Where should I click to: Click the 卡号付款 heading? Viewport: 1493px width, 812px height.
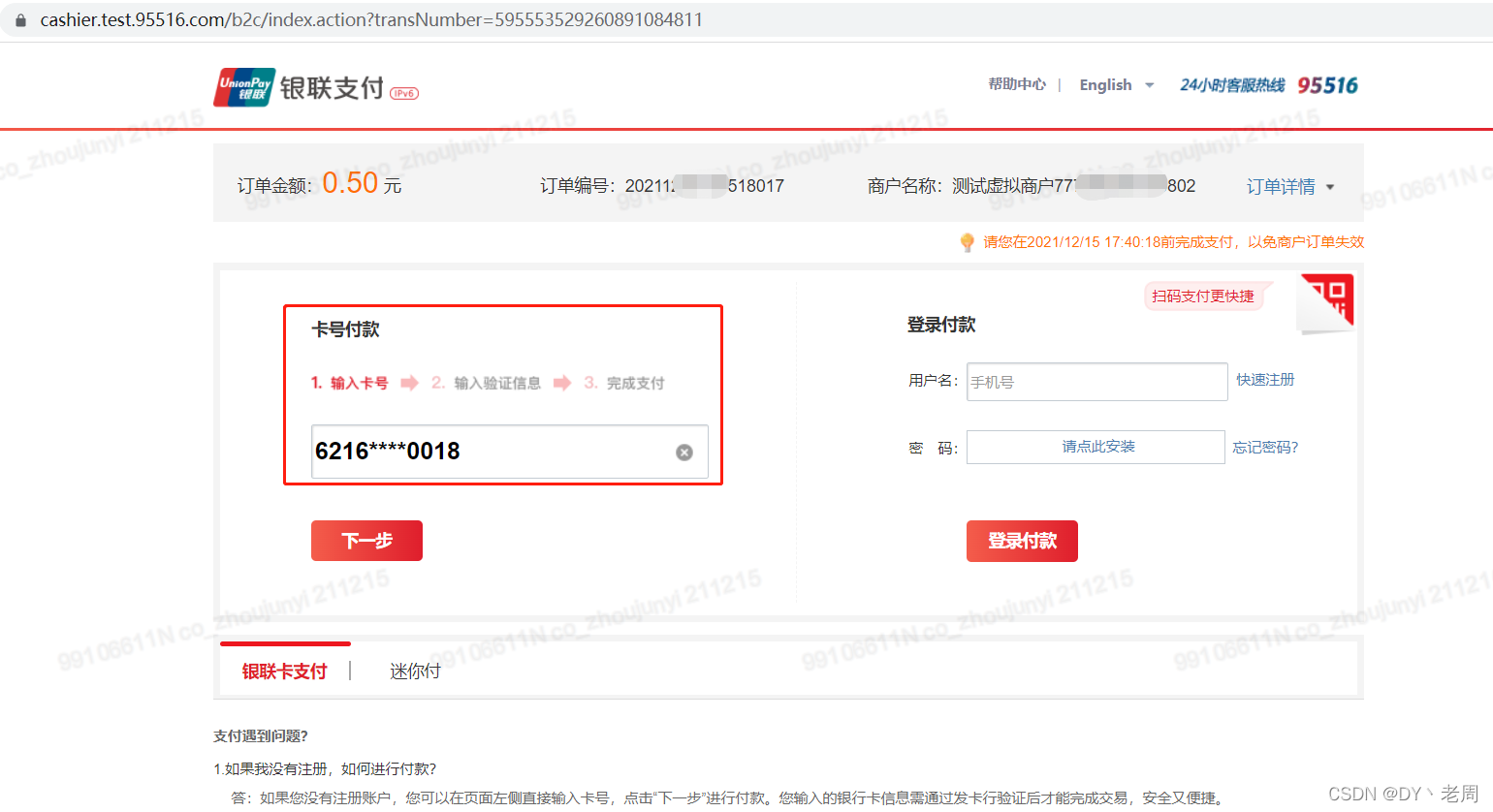click(345, 329)
